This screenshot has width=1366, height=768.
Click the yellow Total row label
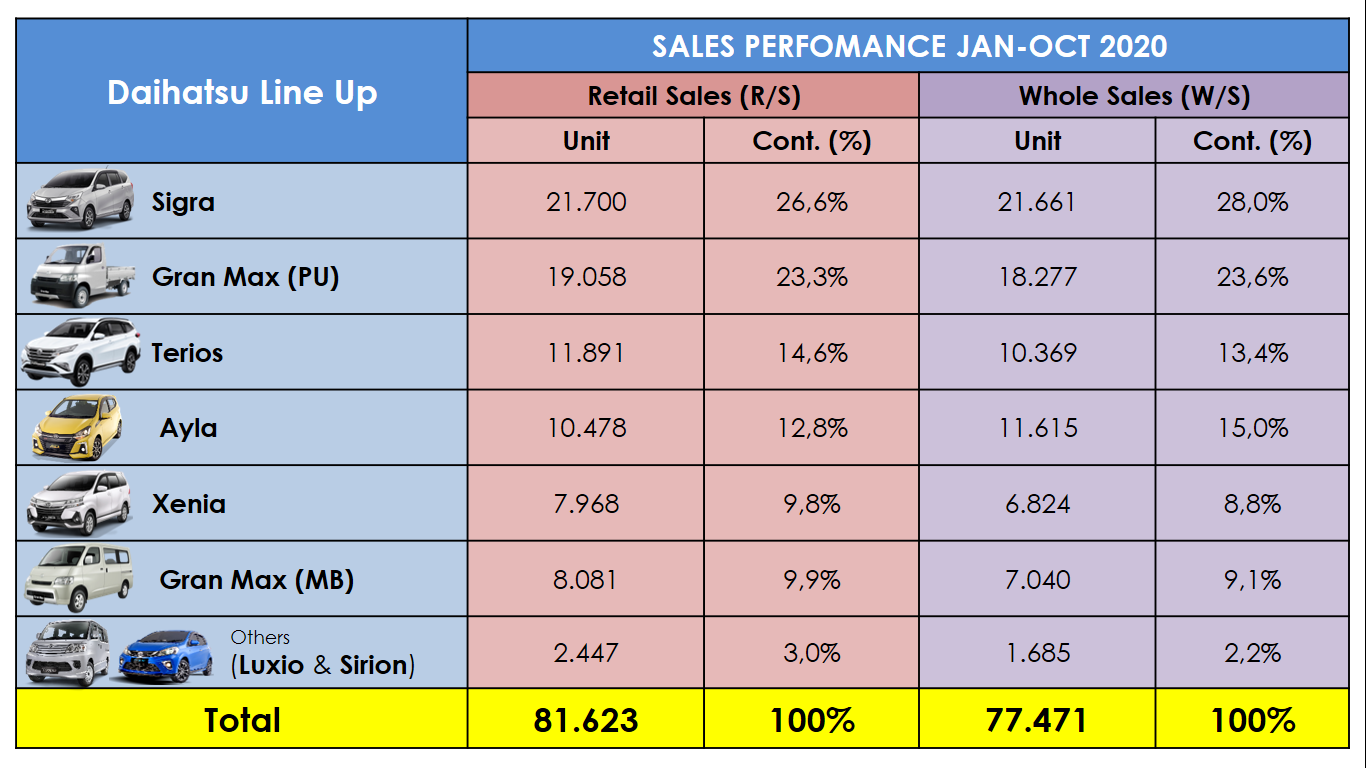242,720
